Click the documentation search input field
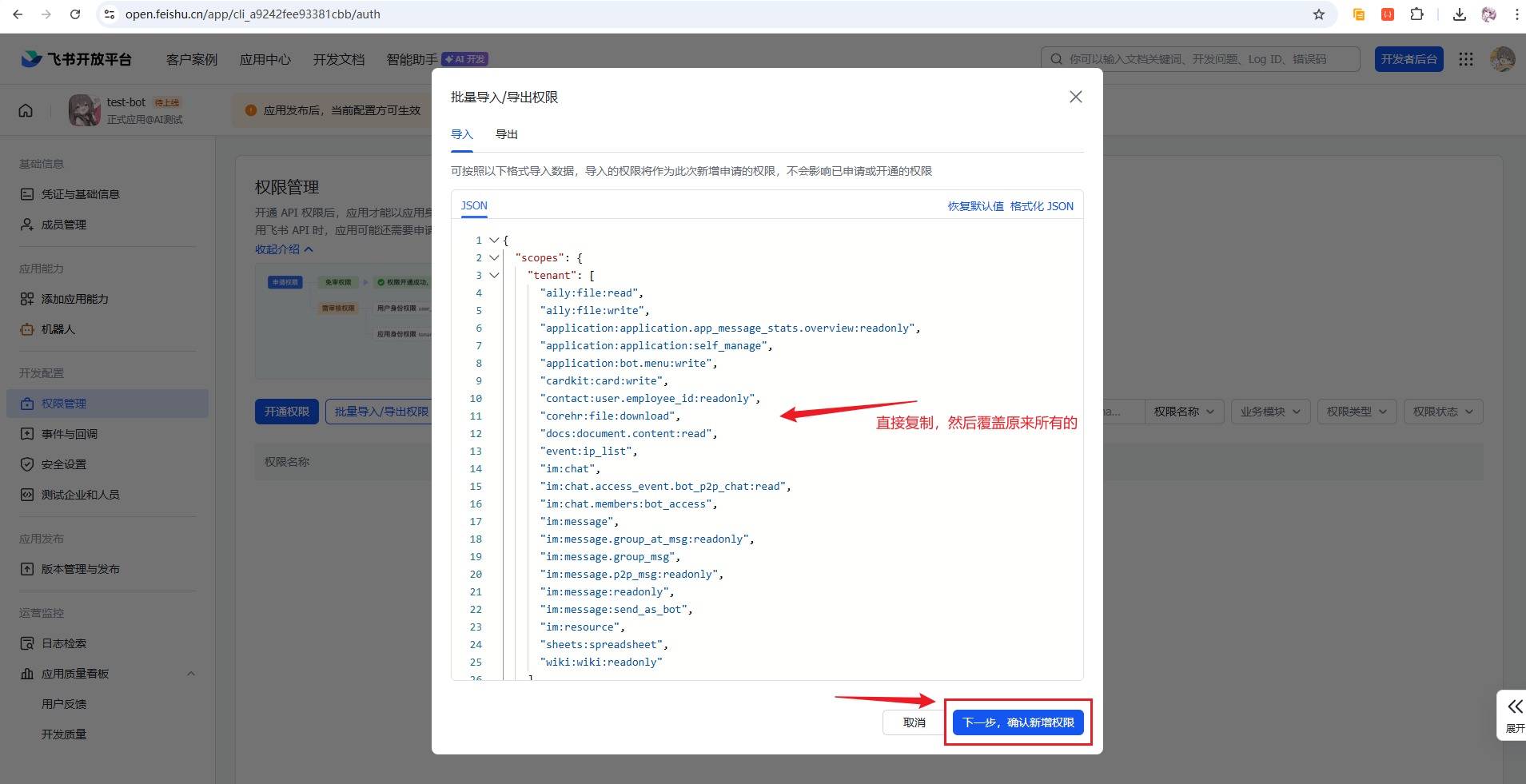1526x784 pixels. coord(1207,59)
